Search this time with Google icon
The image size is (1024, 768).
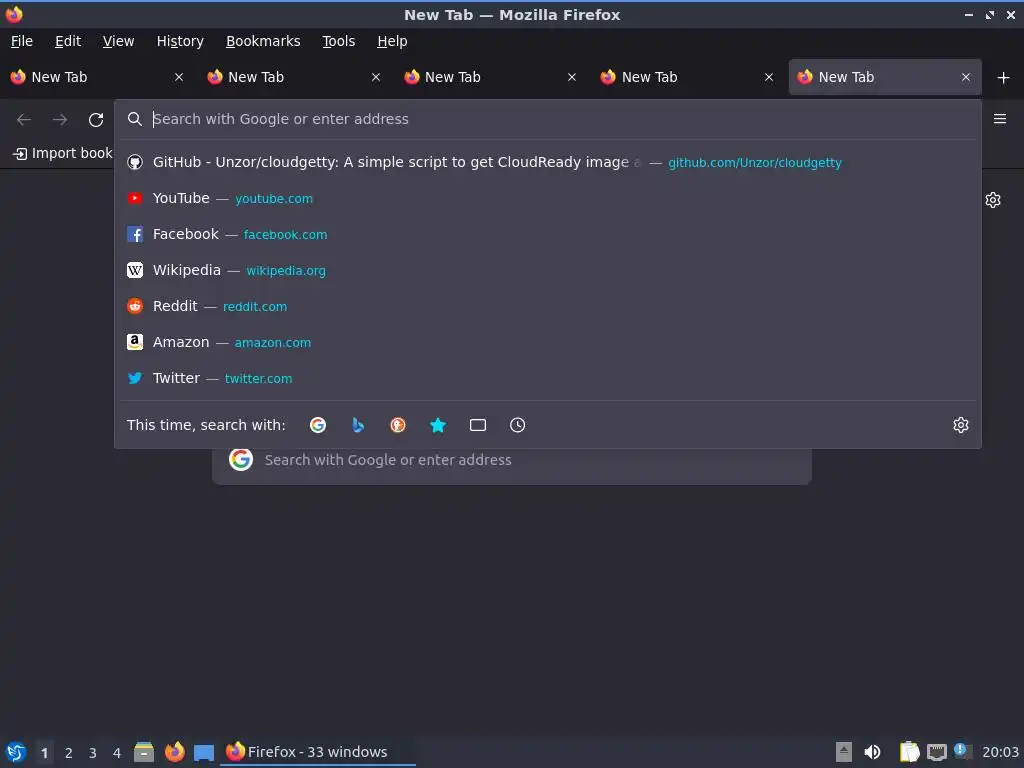[318, 425]
